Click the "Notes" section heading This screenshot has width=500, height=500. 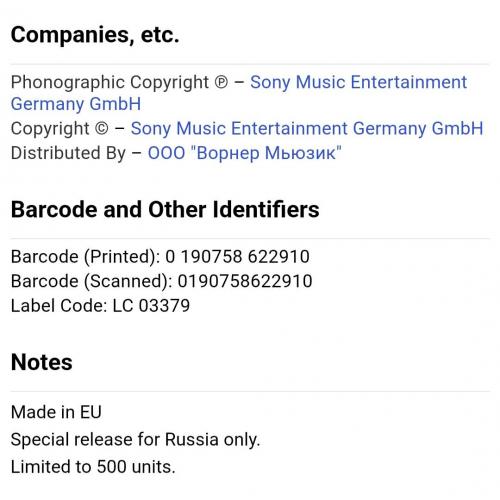pyautogui.click(x=42, y=362)
